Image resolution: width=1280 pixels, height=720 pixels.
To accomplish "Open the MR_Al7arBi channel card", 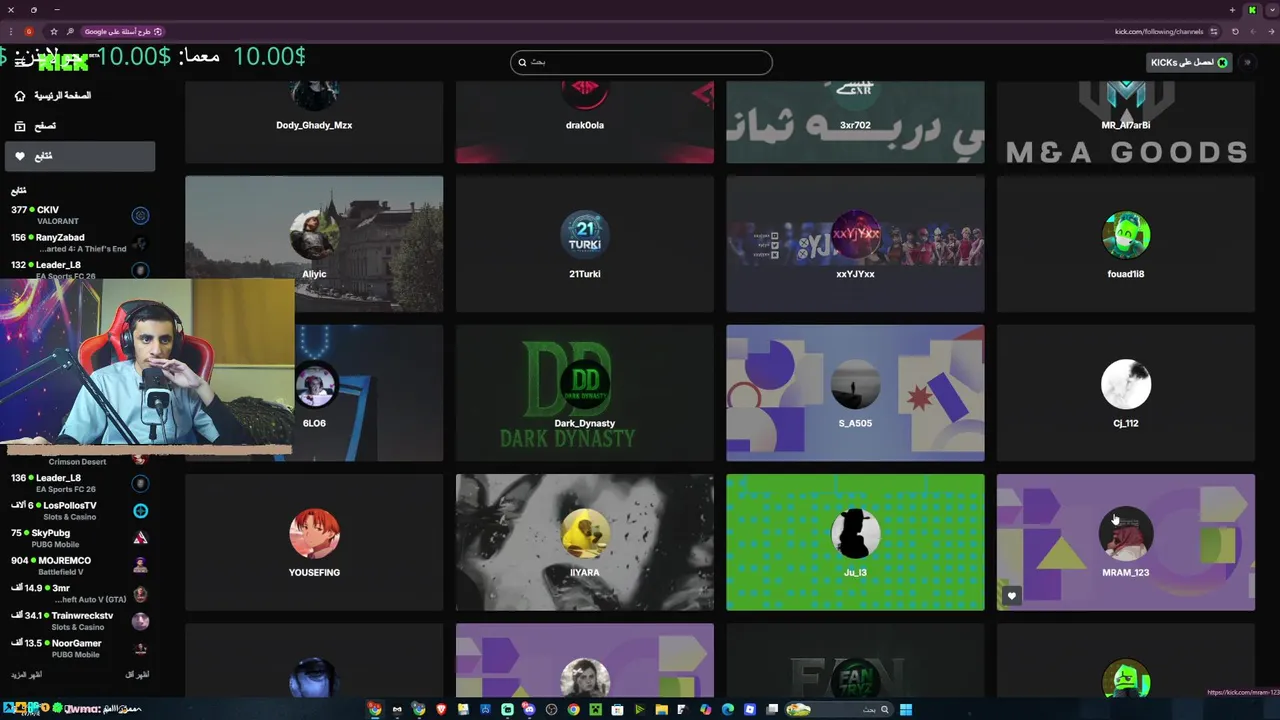I will click(1126, 122).
